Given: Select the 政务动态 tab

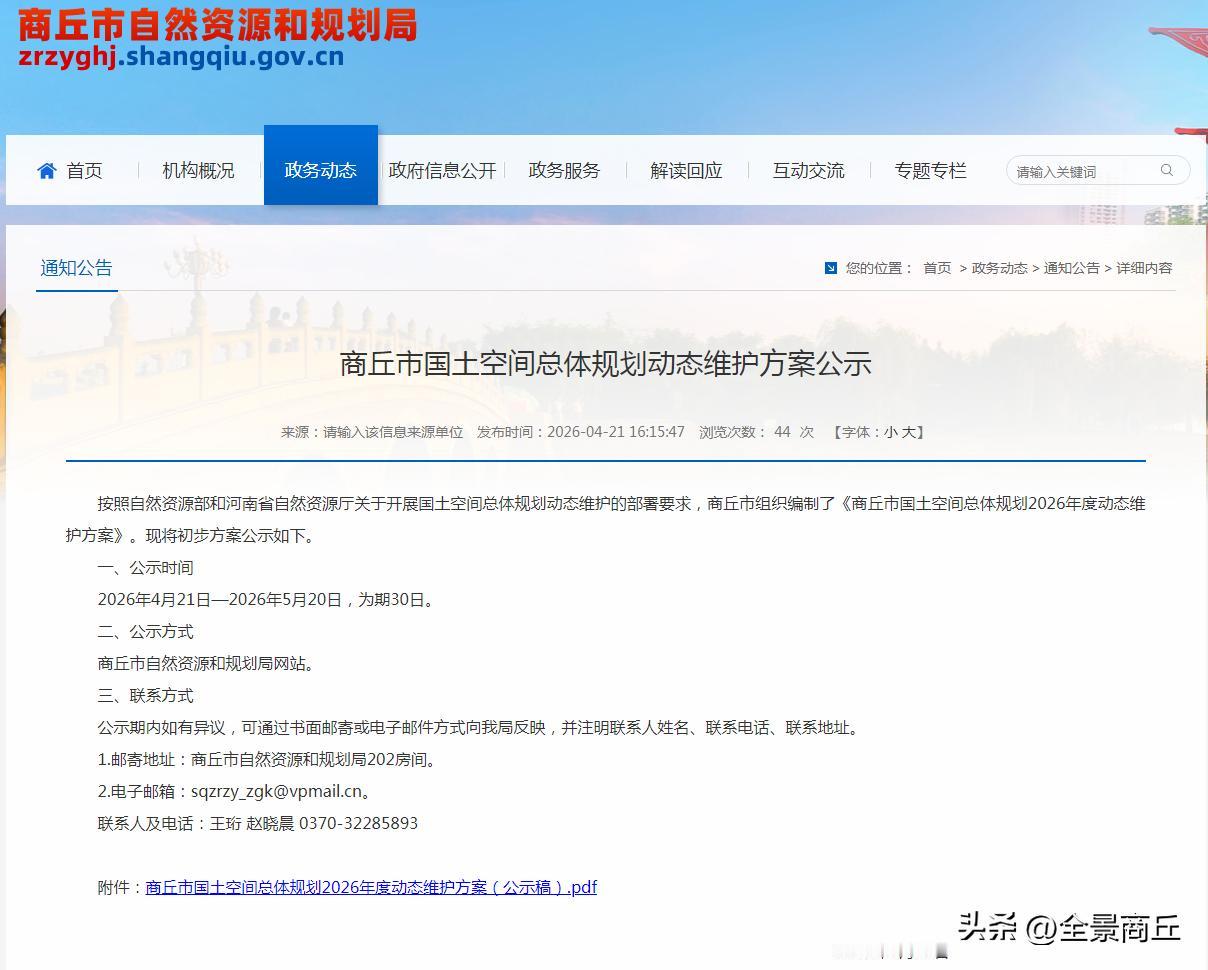Looking at the screenshot, I should (x=321, y=165).
